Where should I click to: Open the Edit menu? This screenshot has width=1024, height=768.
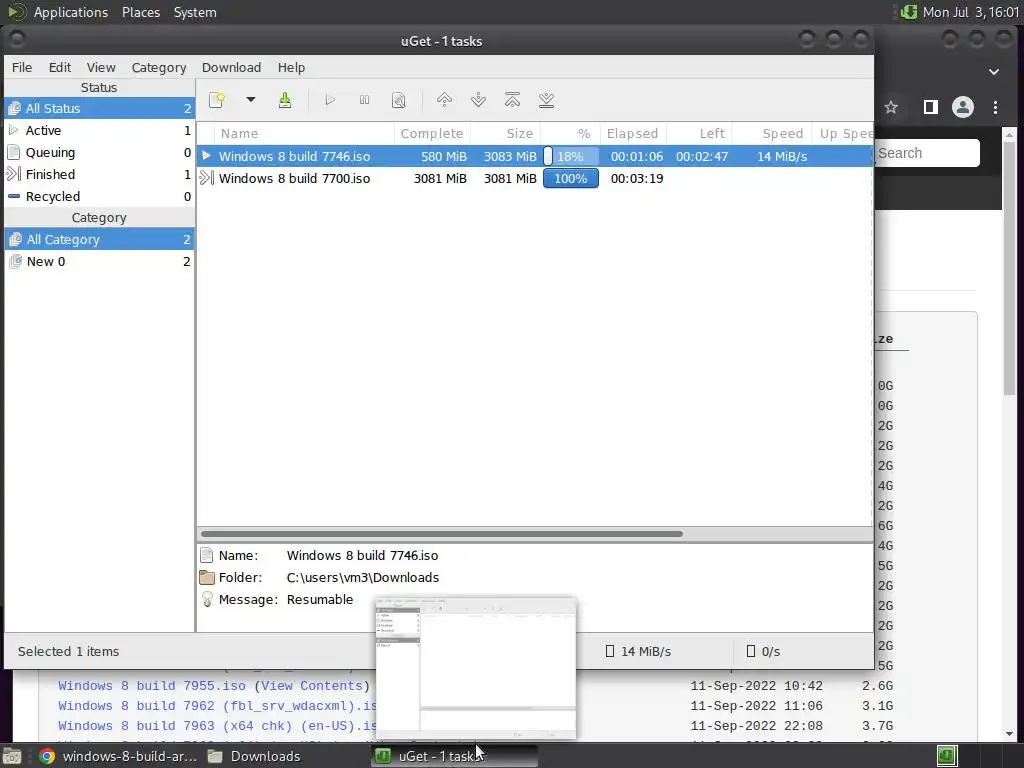(59, 67)
